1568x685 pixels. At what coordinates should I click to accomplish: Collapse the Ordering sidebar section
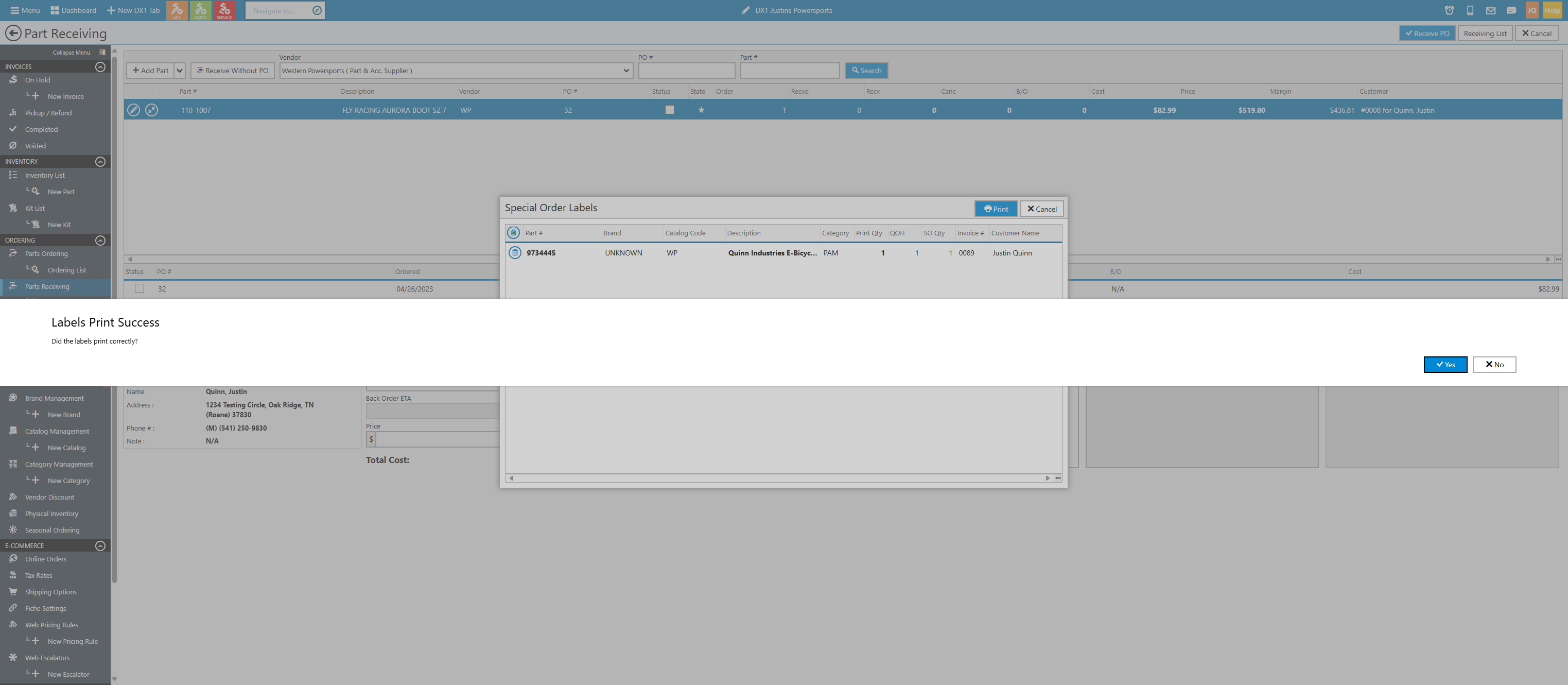100,241
